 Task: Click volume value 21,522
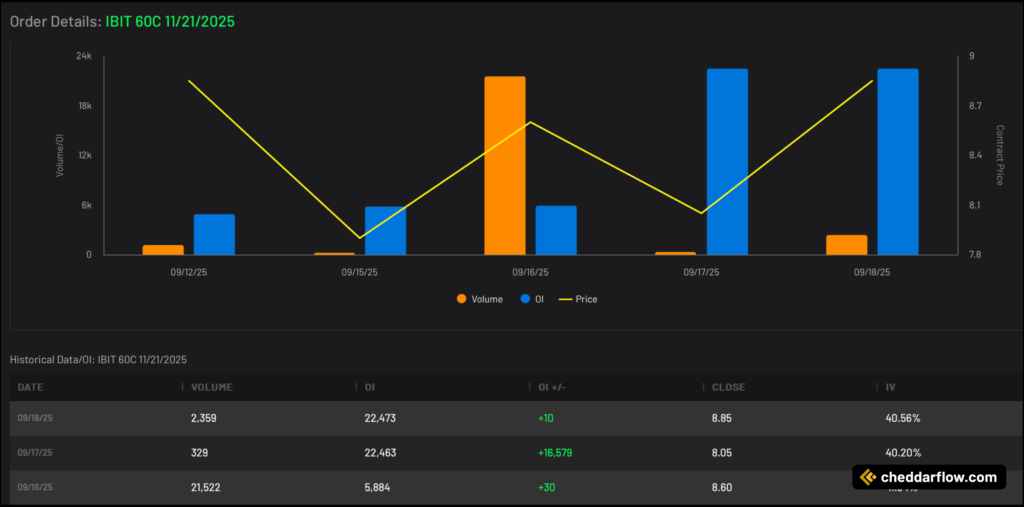tap(206, 487)
